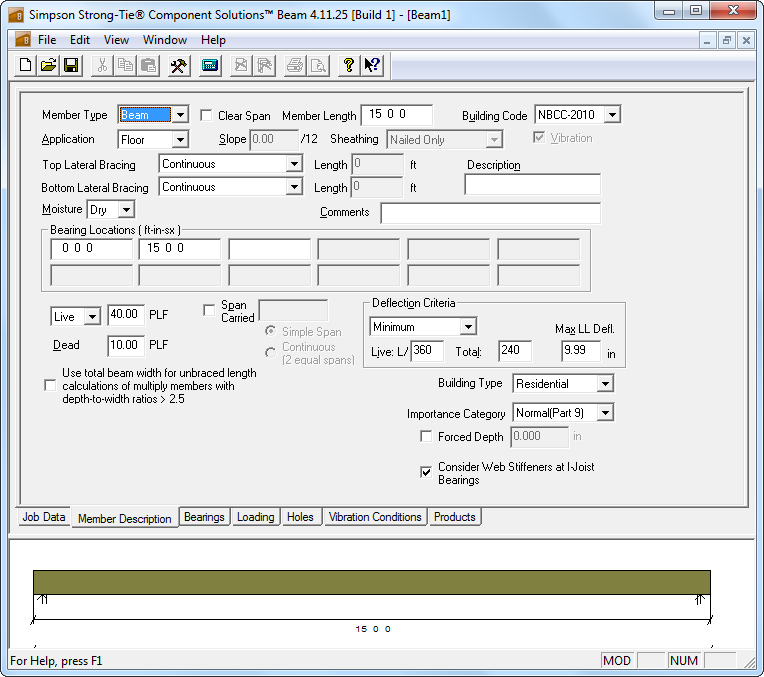Open the Help menu
Screen dimensions: 764x677
(x=213, y=40)
